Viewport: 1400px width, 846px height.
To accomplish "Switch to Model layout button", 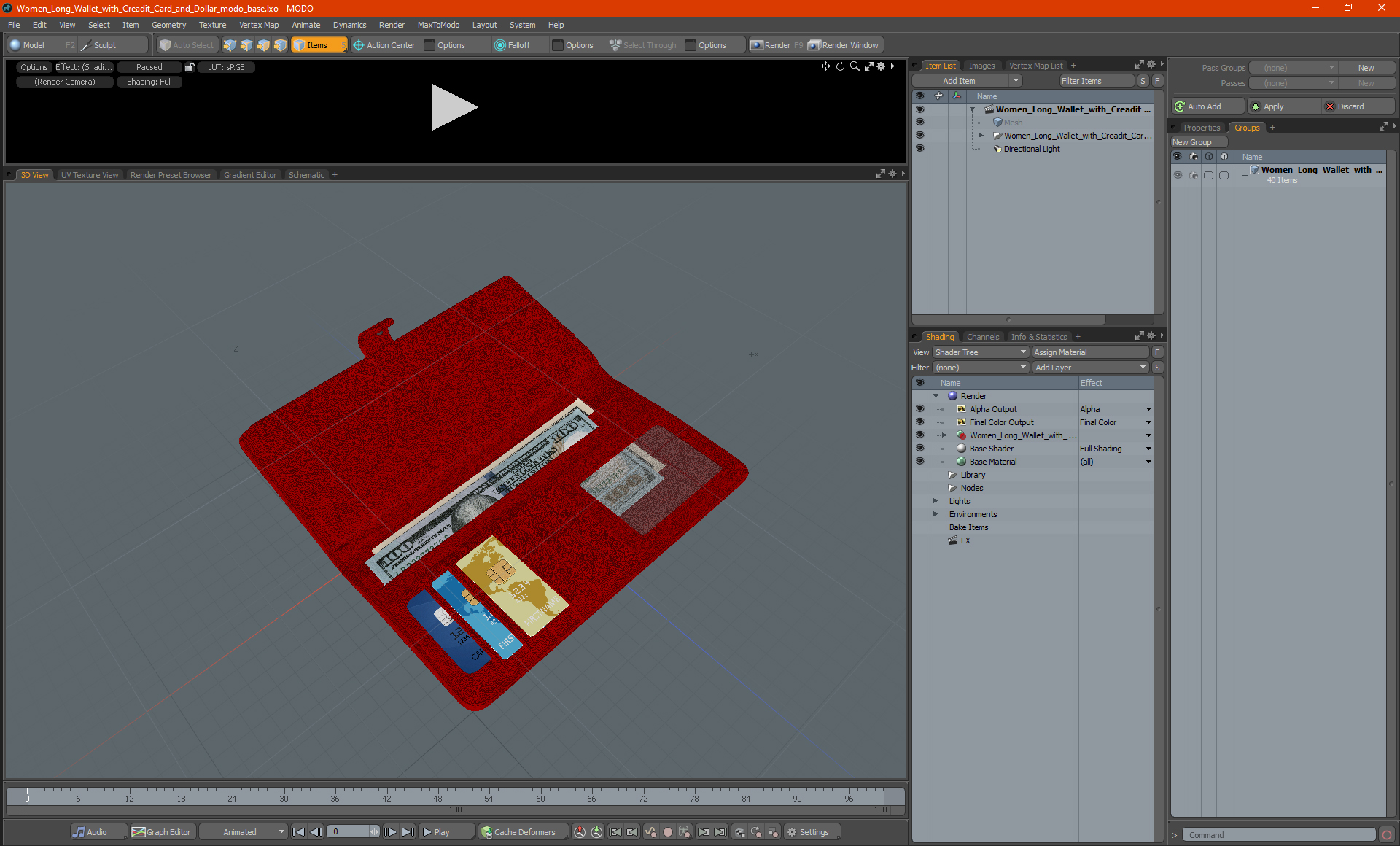I will pyautogui.click(x=42, y=45).
